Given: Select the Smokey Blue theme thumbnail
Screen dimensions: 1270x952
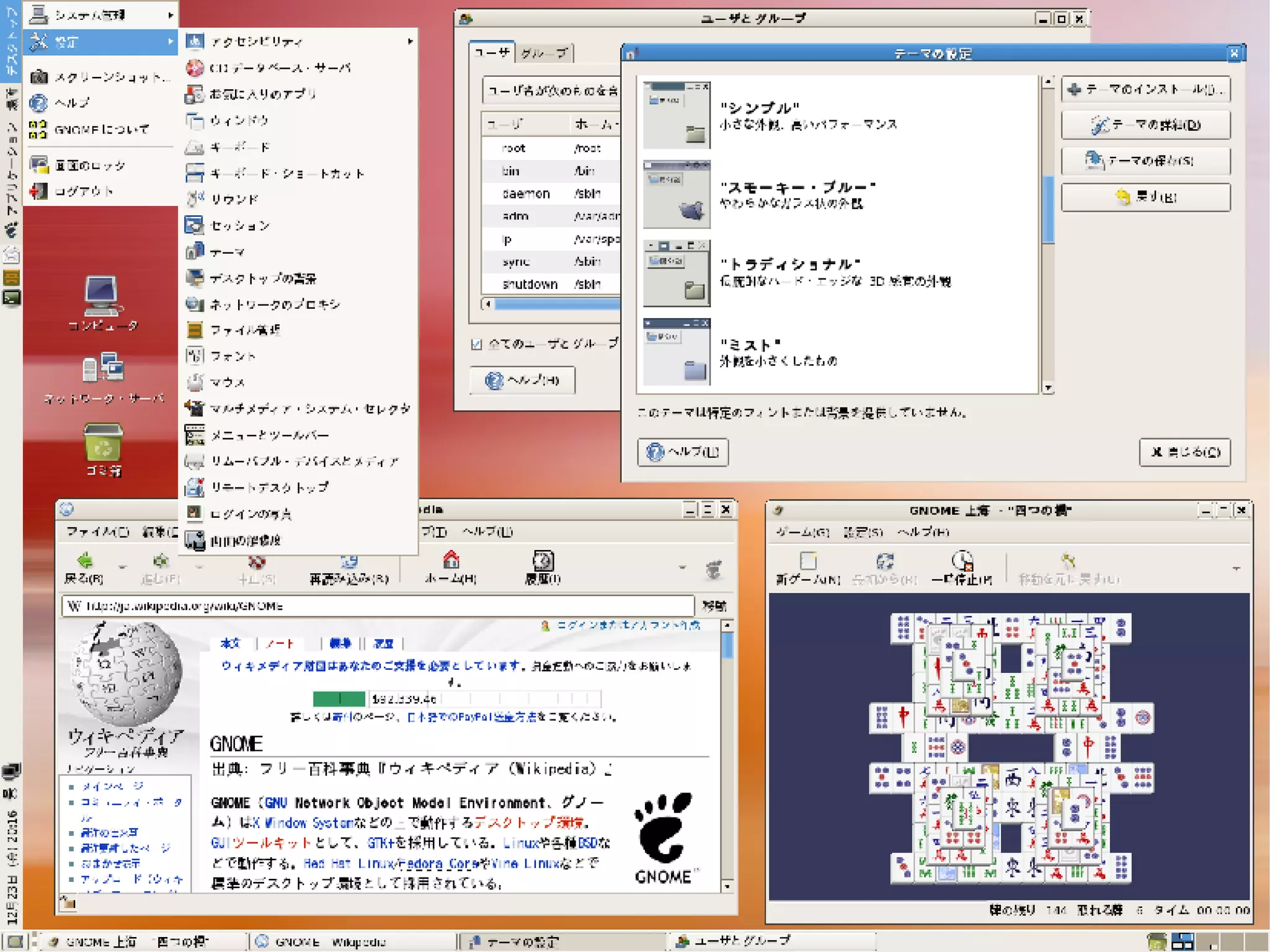Looking at the screenshot, I should pyautogui.click(x=677, y=194).
